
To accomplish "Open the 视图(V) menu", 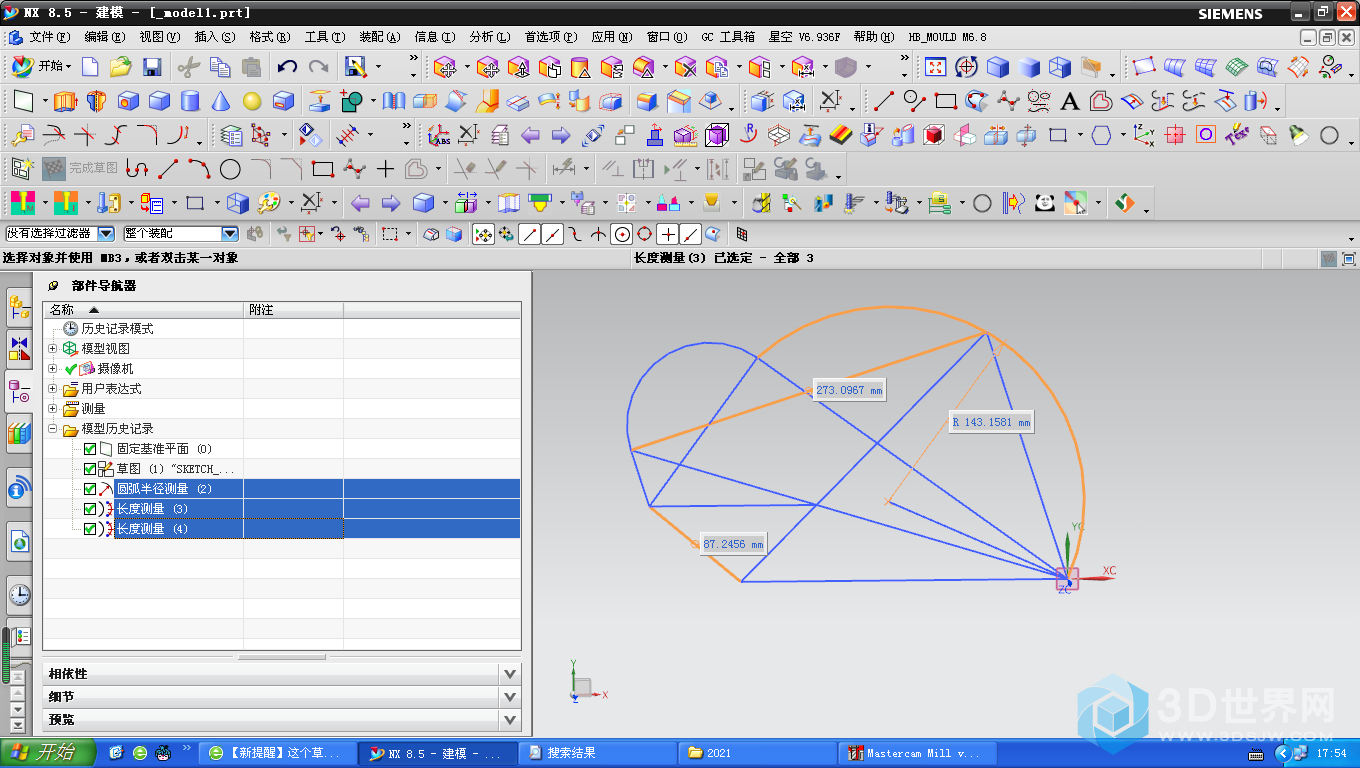I will point(160,37).
